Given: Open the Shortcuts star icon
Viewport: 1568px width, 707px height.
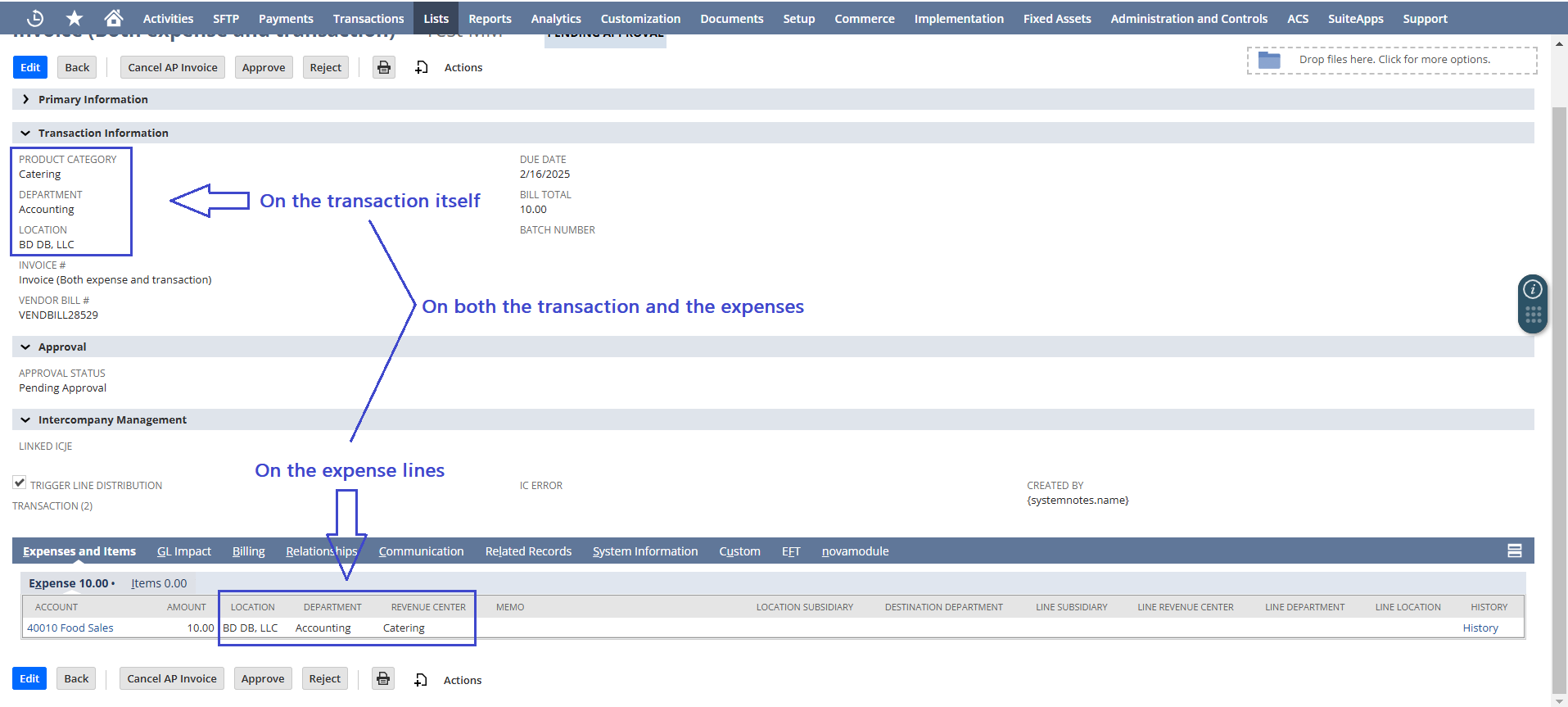Looking at the screenshot, I should pos(75,18).
